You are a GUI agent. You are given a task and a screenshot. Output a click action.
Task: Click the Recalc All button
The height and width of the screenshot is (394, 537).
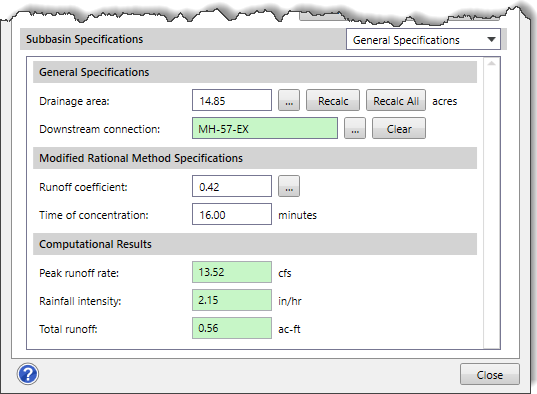click(x=396, y=100)
